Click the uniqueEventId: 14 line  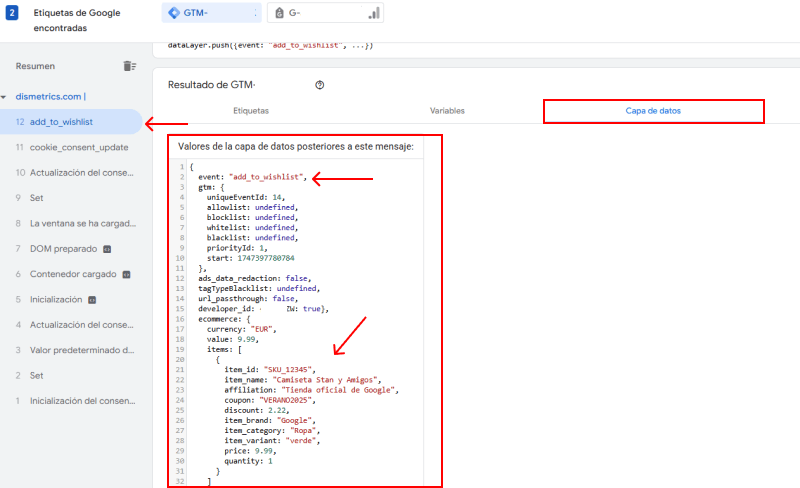pos(246,198)
